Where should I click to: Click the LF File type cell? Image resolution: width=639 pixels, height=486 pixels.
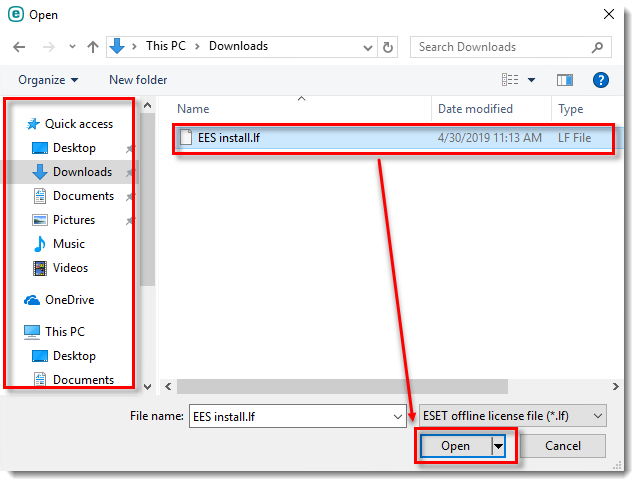tap(575, 138)
